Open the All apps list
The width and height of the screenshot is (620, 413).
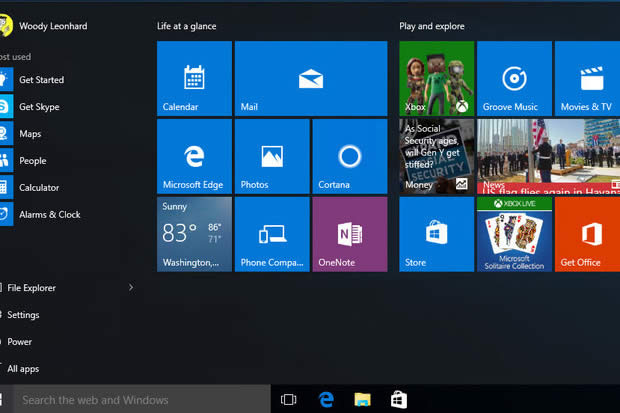[x=22, y=369]
